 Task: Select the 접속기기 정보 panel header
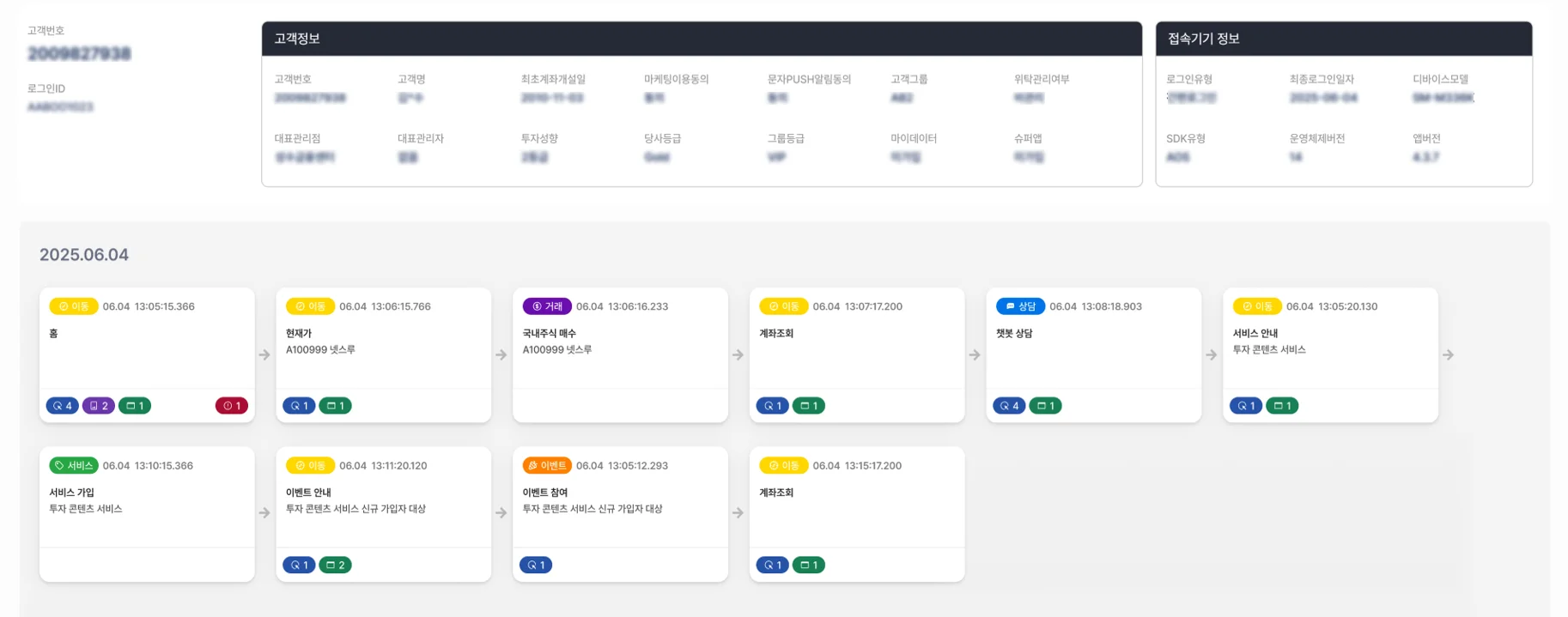click(x=1343, y=39)
